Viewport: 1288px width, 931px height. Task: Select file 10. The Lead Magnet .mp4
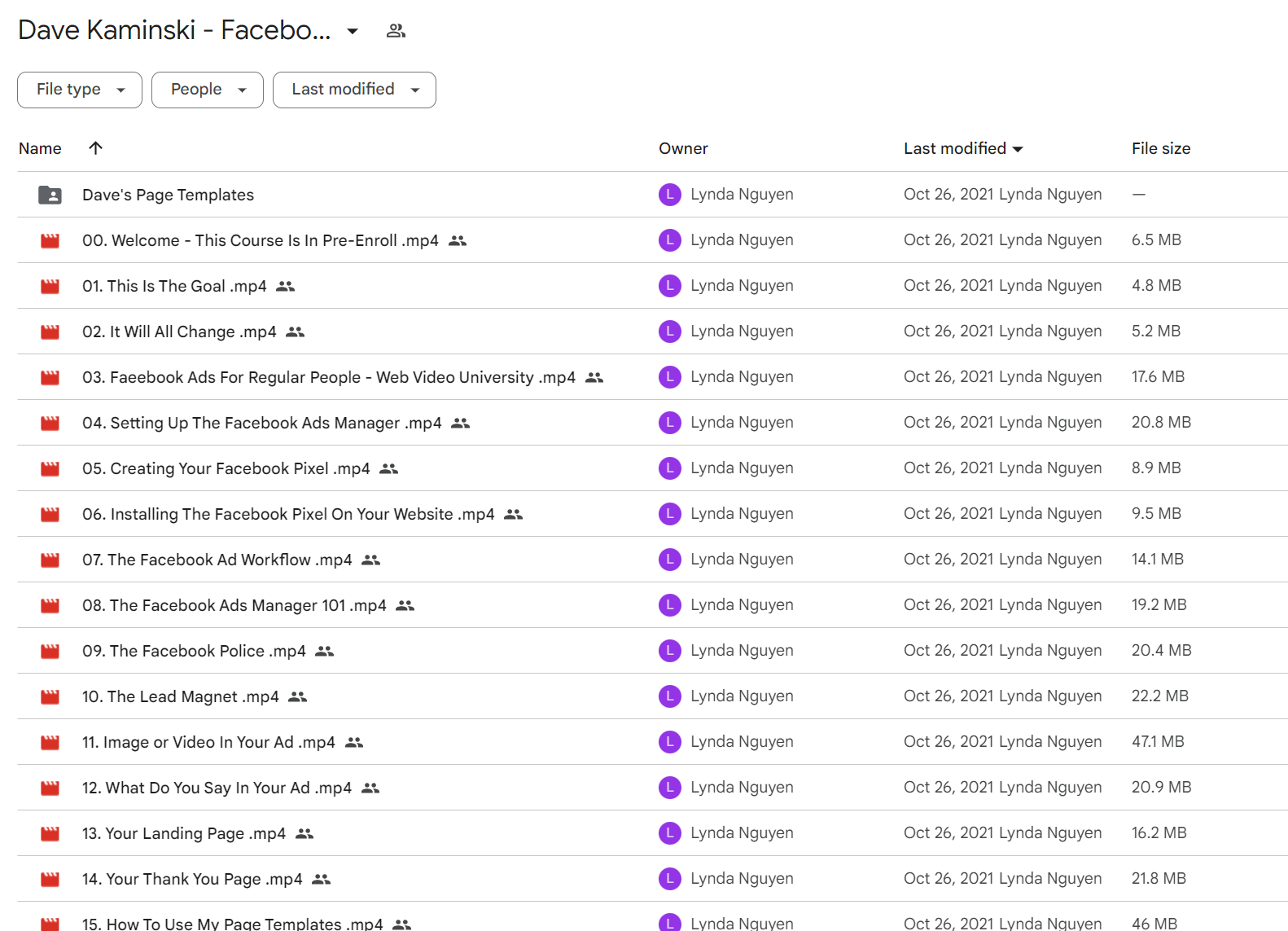point(181,696)
